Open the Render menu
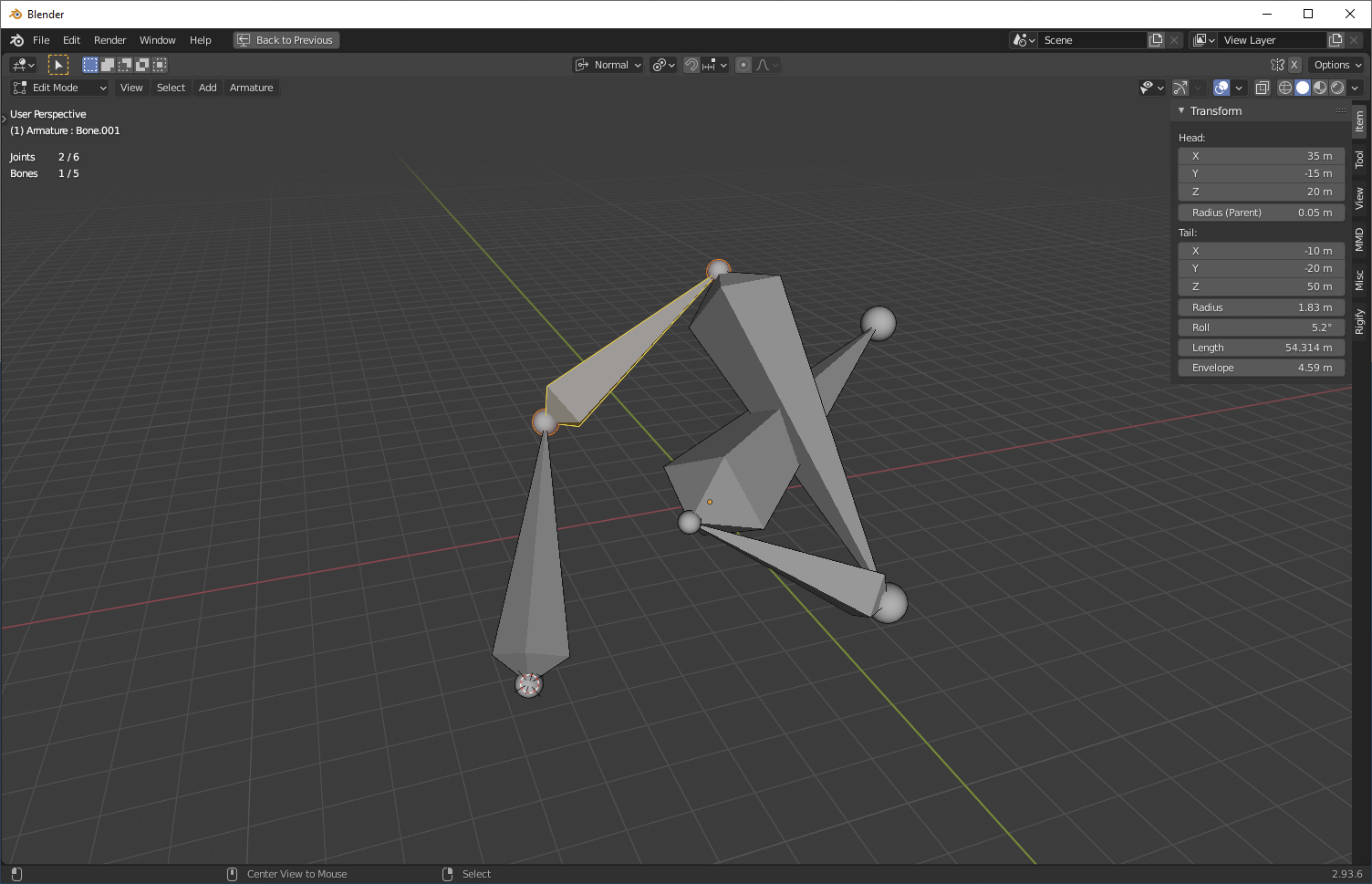This screenshot has height=884, width=1372. click(x=109, y=40)
